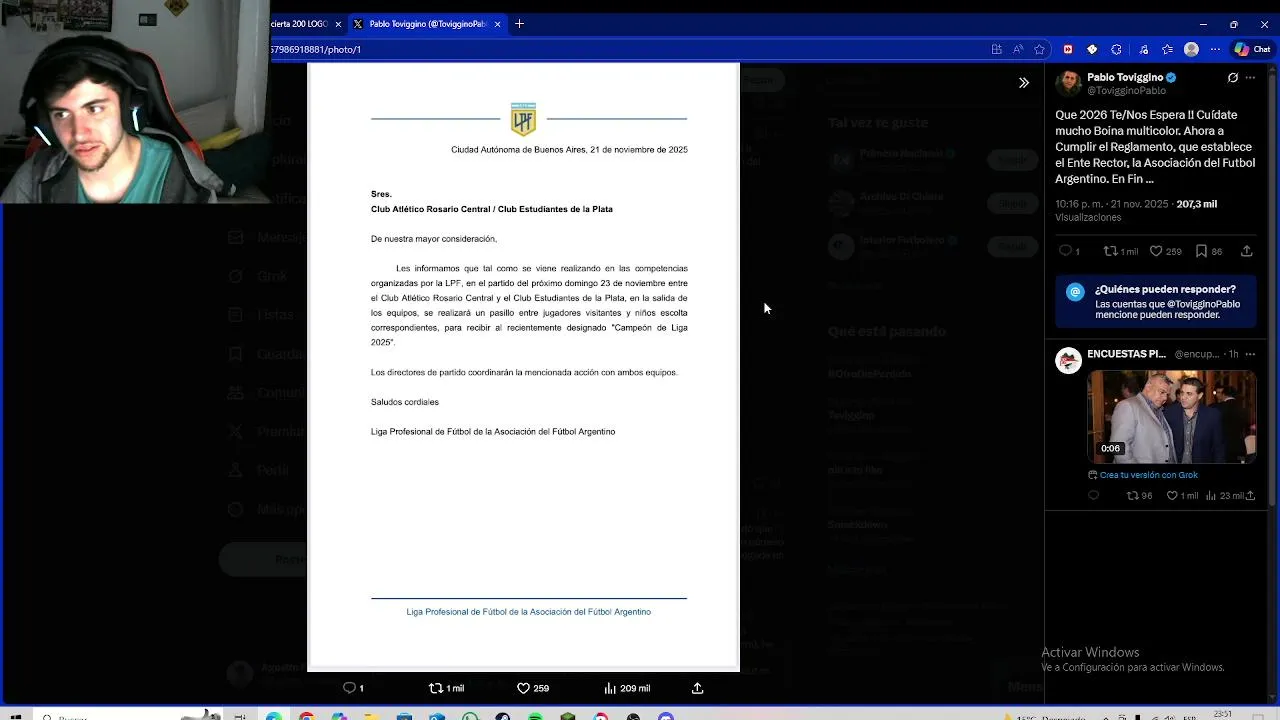
Task: Open more options on ENCUESTAS reply
Action: (1250, 354)
